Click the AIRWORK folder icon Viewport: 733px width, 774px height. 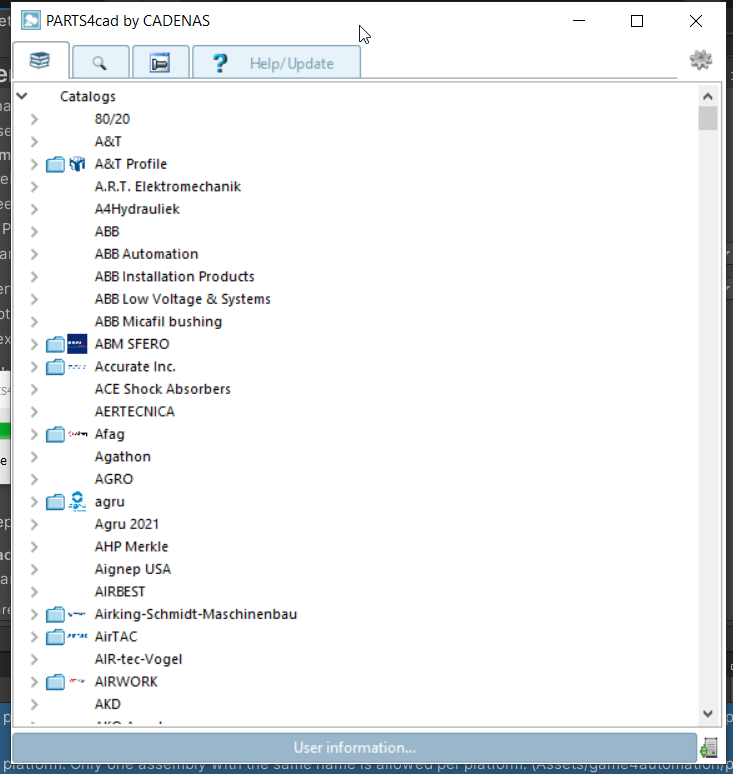click(55, 682)
